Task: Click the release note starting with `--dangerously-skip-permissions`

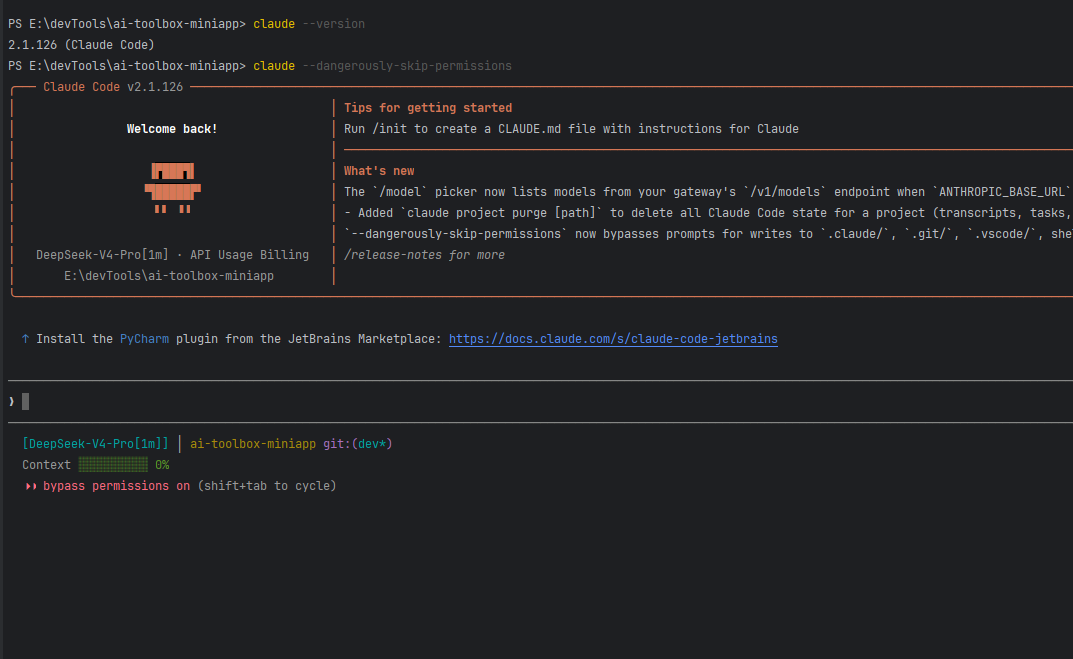Action: pyautogui.click(x=708, y=234)
